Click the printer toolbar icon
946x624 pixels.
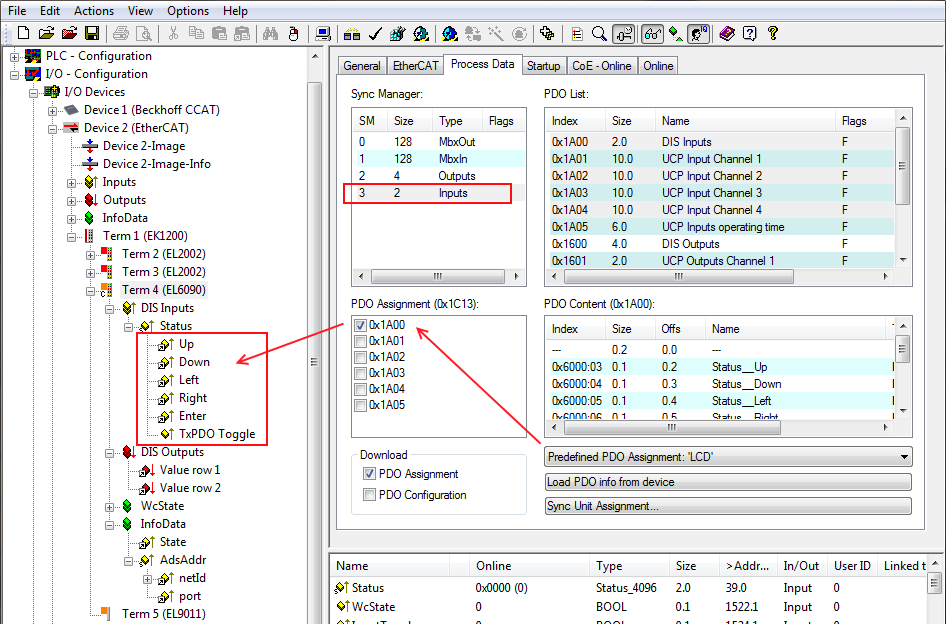121,33
